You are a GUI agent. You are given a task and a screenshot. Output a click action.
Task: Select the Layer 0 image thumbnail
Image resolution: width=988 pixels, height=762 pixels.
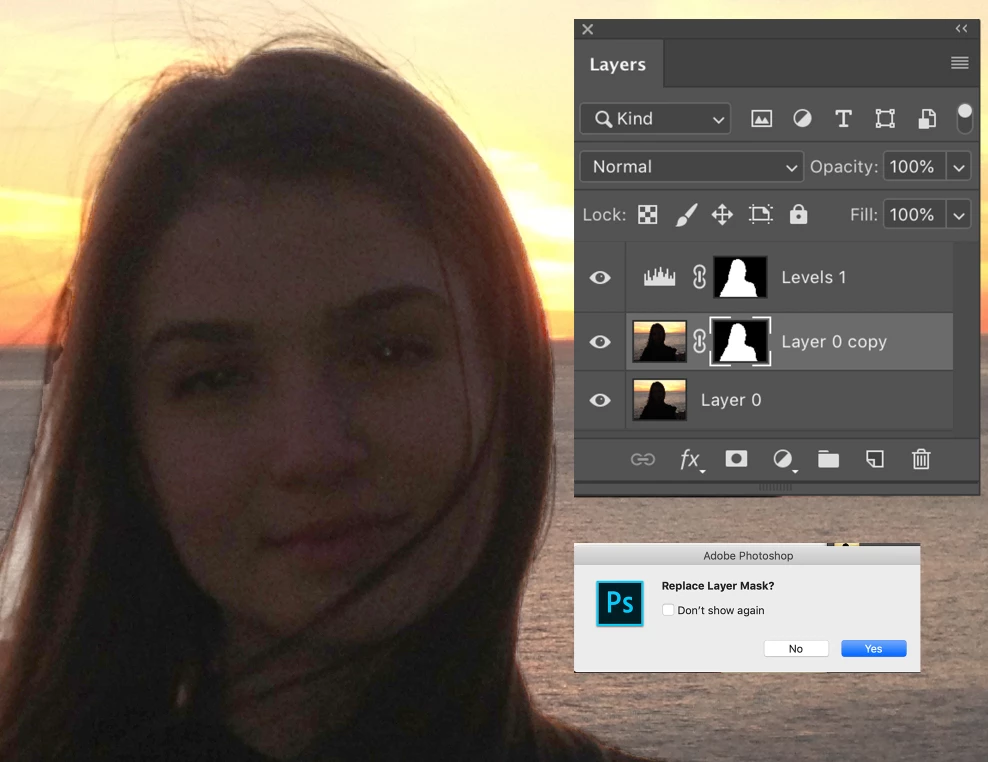(659, 400)
